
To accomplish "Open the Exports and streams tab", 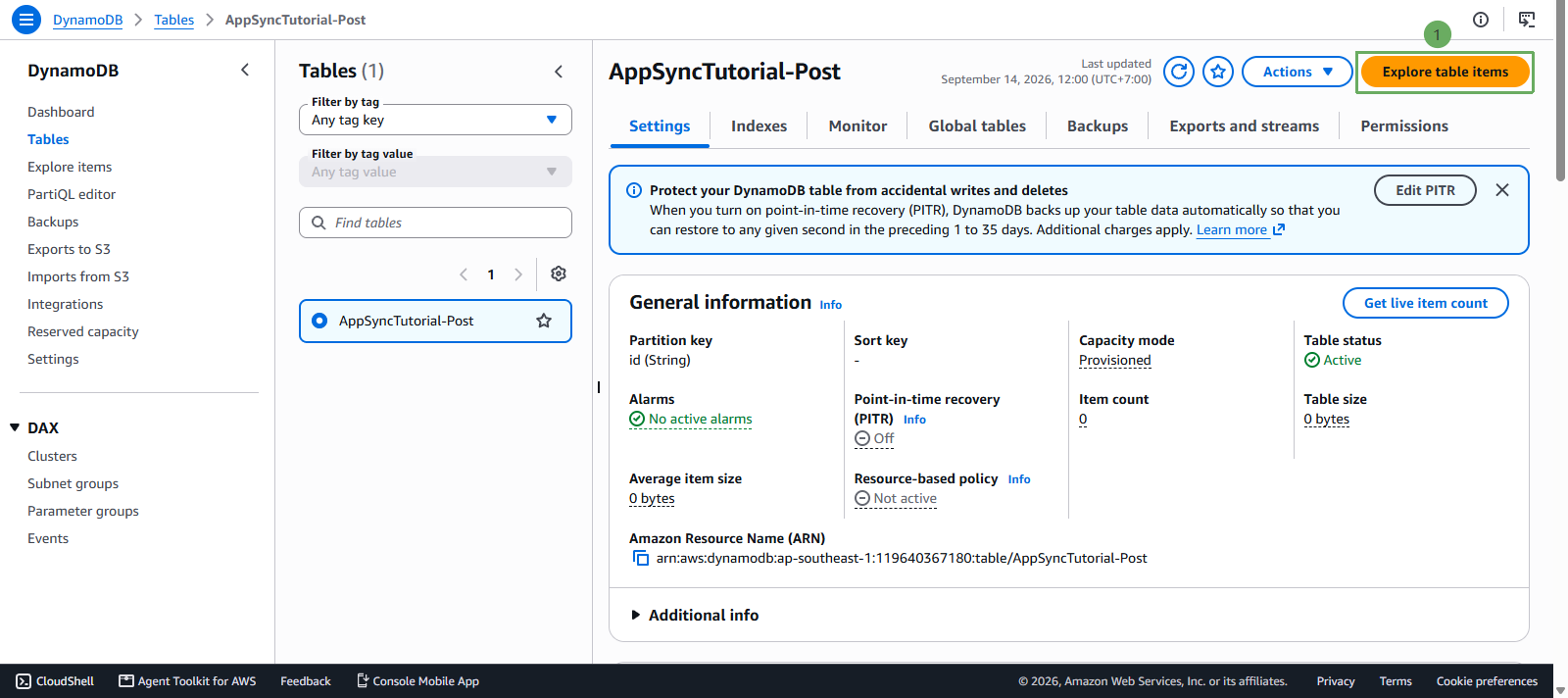I will [1244, 125].
